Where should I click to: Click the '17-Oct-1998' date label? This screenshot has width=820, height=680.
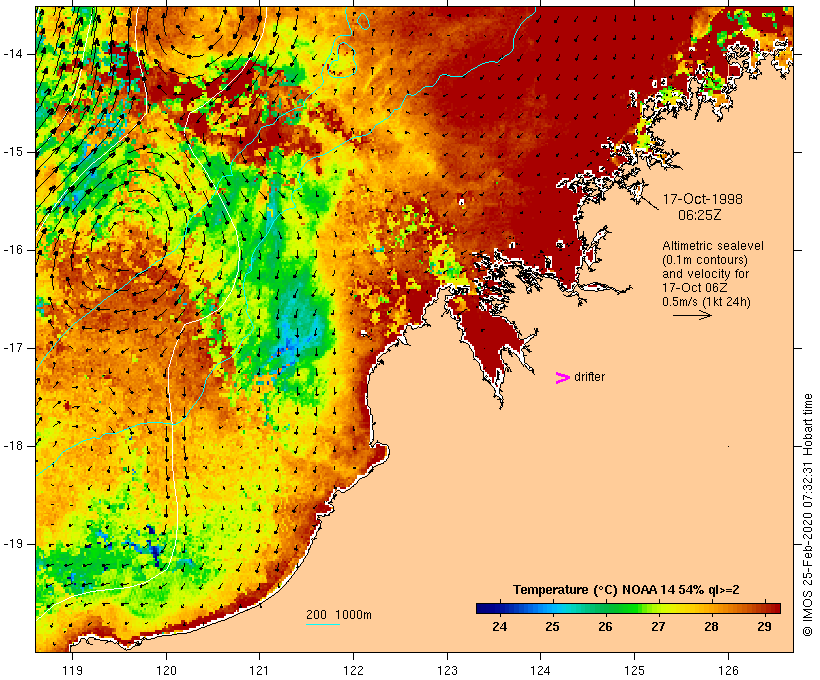pos(702,199)
